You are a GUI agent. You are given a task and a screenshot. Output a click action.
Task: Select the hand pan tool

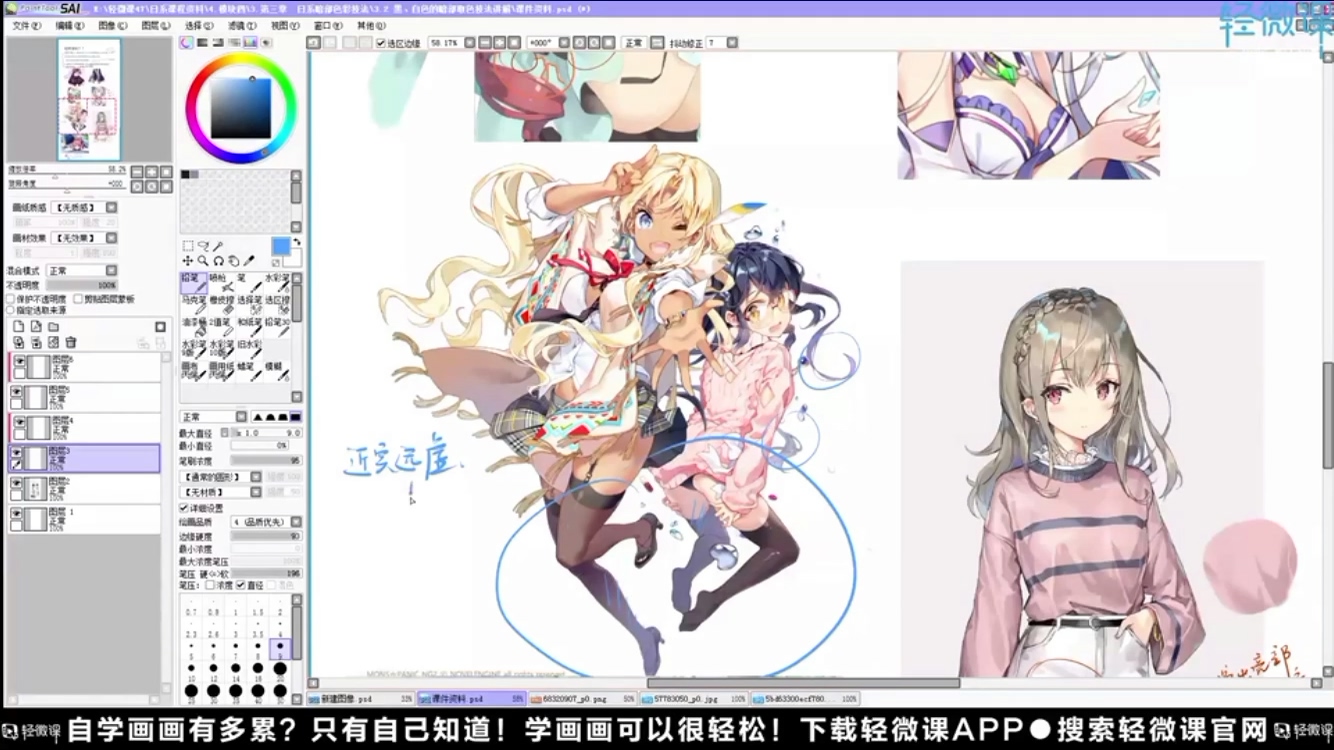[234, 261]
